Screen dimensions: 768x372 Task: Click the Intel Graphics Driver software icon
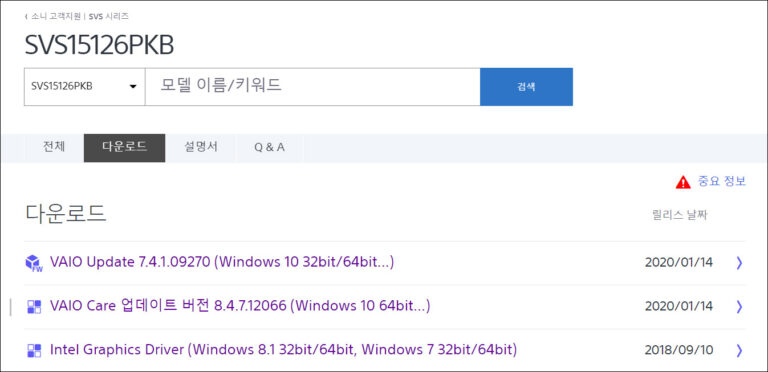point(33,350)
